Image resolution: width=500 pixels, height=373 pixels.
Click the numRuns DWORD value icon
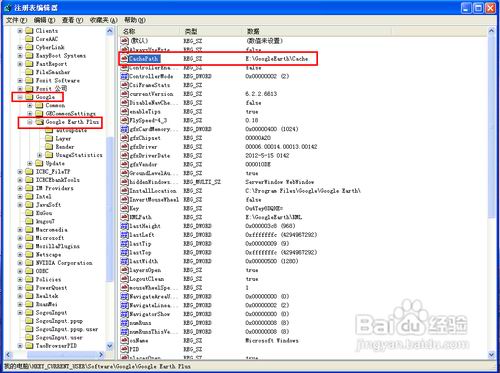125,323
